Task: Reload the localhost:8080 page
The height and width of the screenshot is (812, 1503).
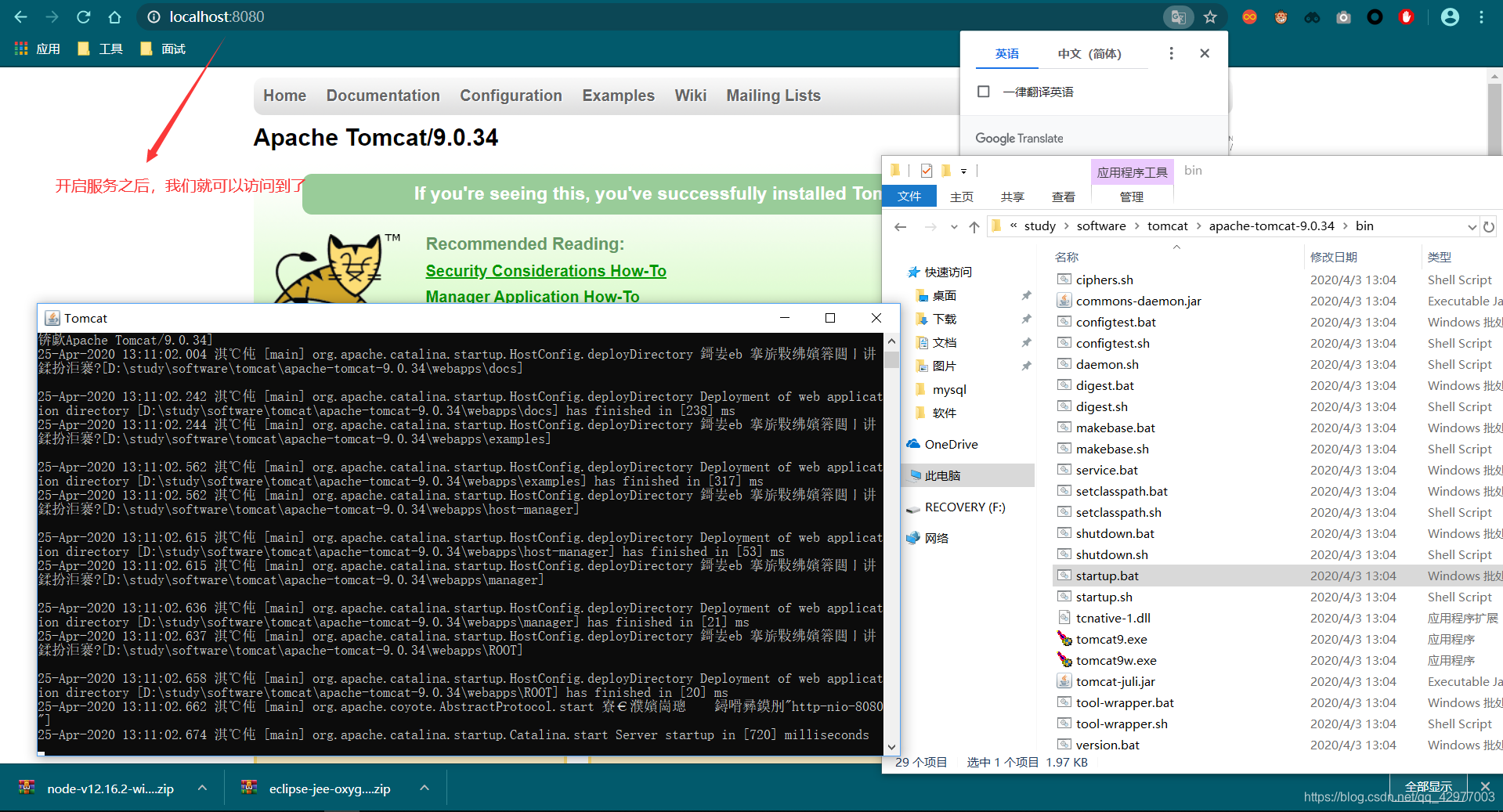Action: [x=84, y=16]
